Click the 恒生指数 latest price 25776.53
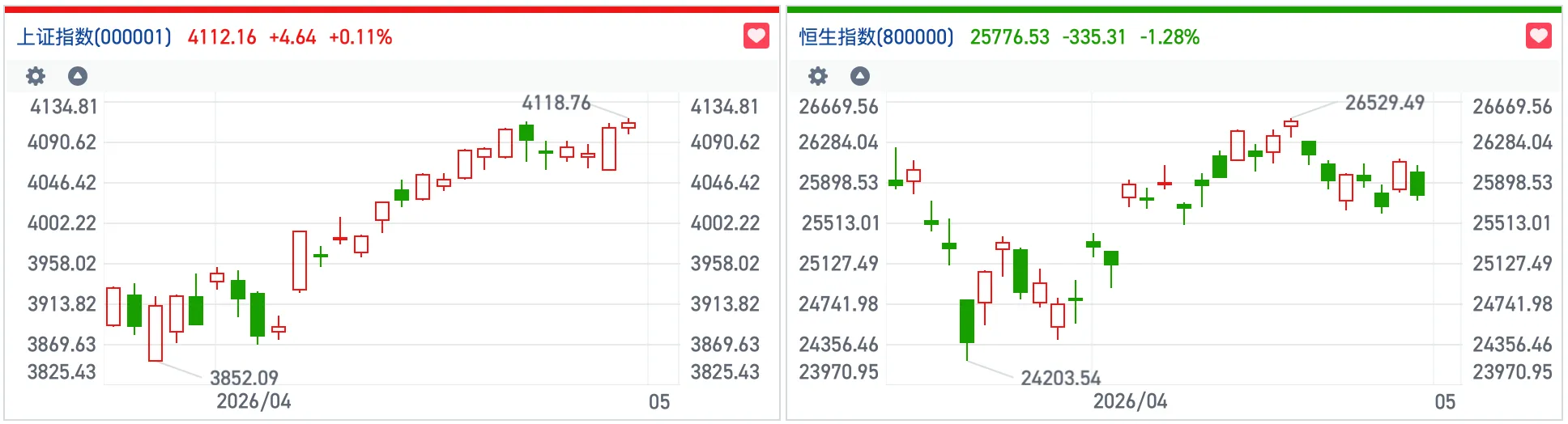Image resolution: width=1568 pixels, height=424 pixels. (1009, 37)
